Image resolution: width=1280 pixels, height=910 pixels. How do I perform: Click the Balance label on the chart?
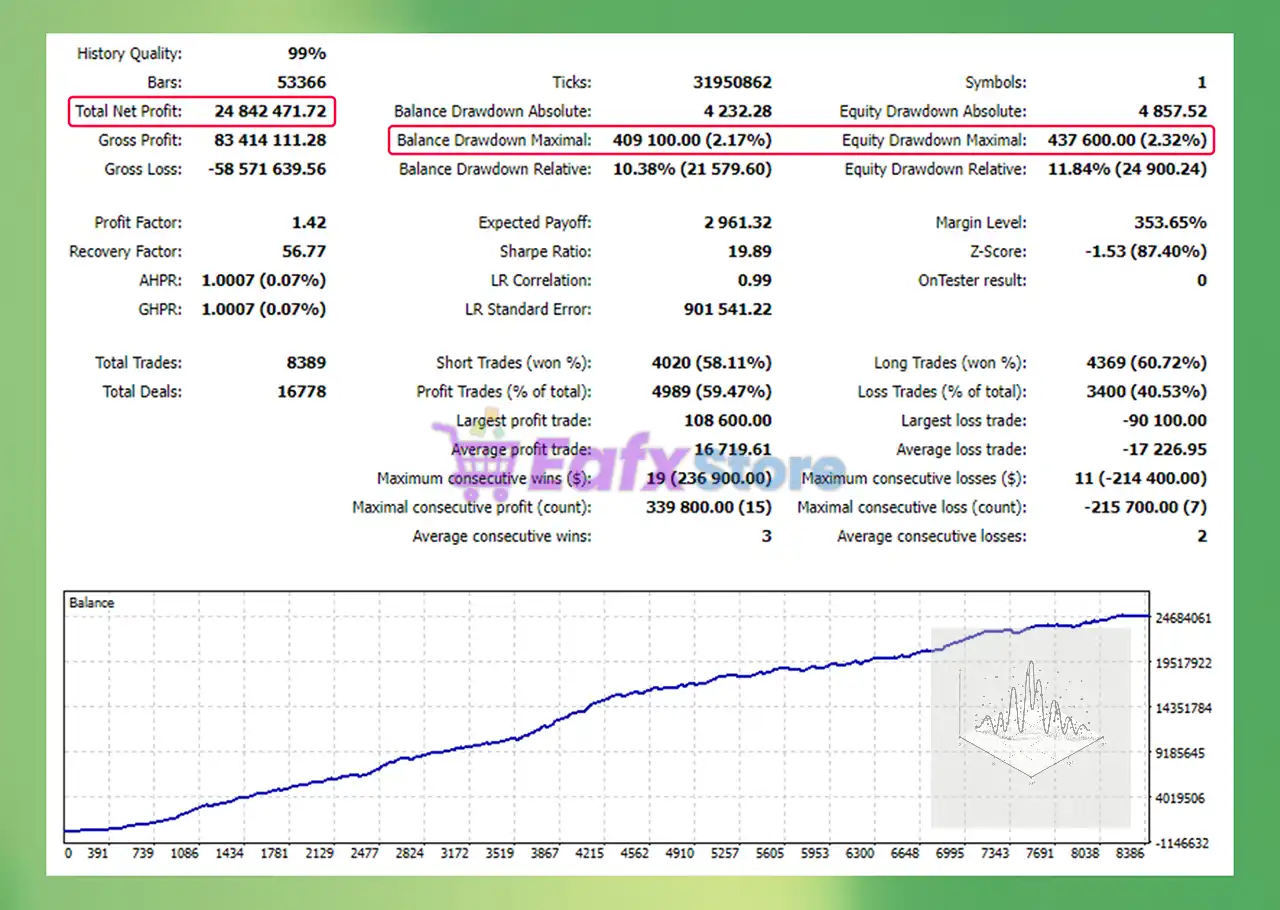[x=92, y=603]
